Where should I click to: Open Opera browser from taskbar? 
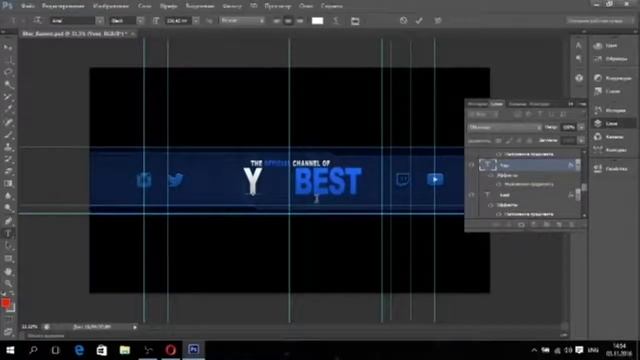(x=171, y=350)
